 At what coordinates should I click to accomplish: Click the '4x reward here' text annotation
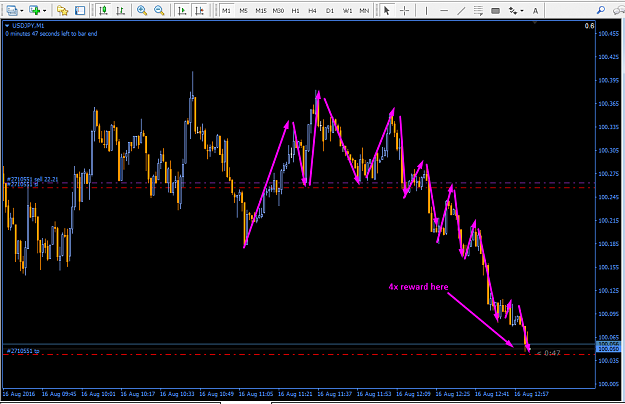tap(418, 287)
